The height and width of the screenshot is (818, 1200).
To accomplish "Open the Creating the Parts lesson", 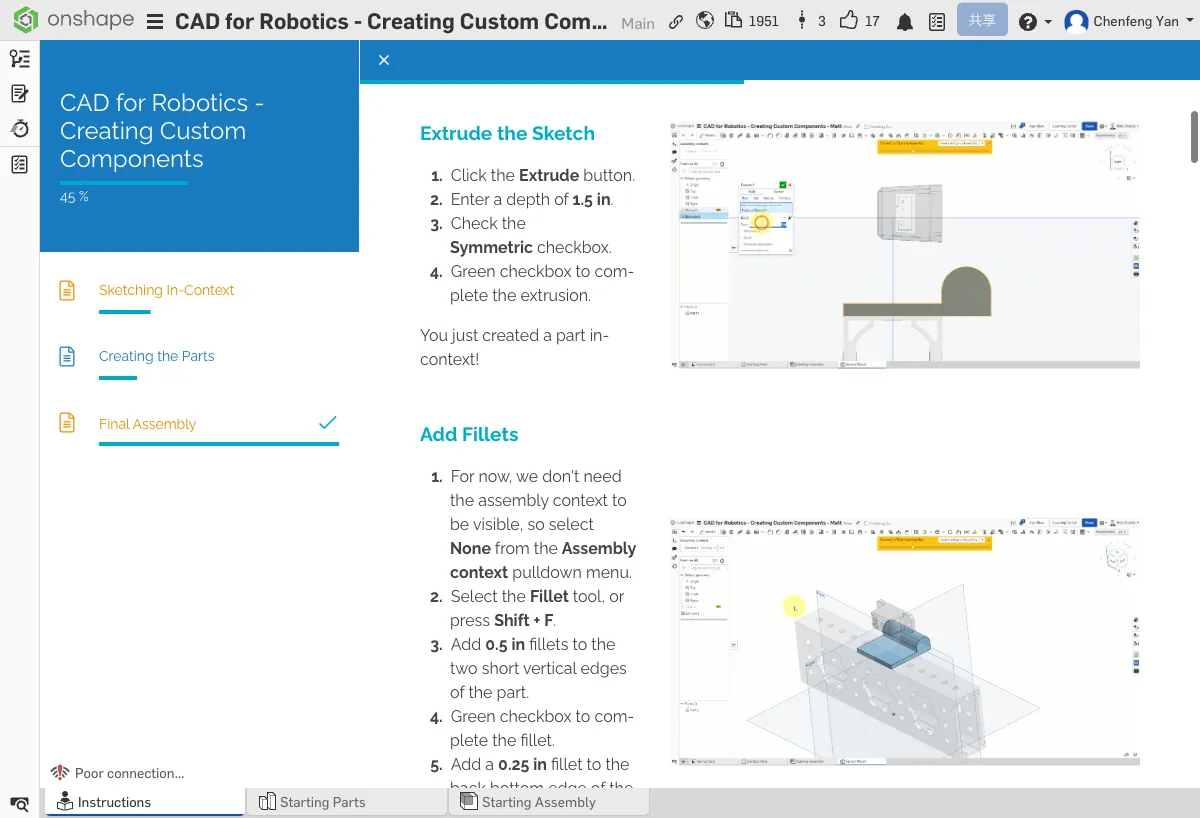I will pos(156,356).
